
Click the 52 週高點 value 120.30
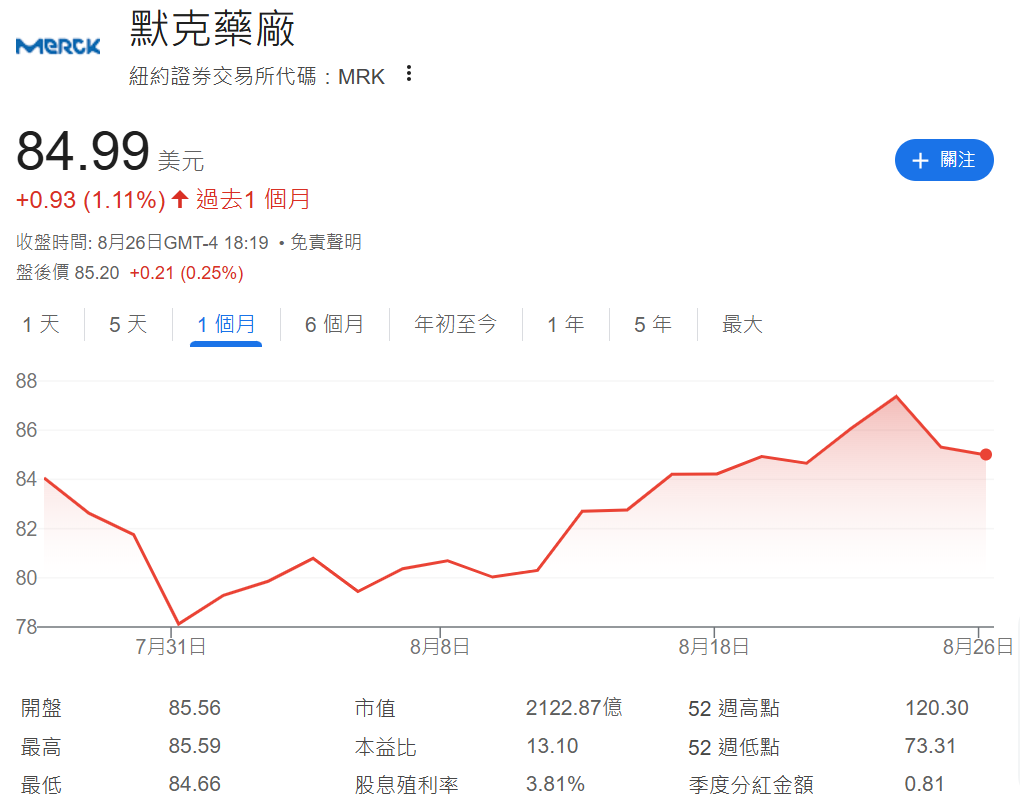pos(937,707)
